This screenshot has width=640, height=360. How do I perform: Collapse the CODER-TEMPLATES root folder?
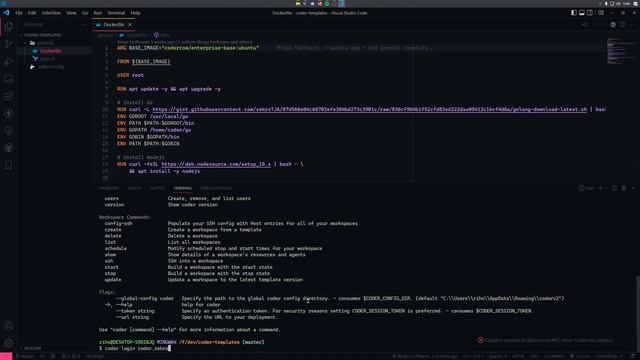point(42,35)
